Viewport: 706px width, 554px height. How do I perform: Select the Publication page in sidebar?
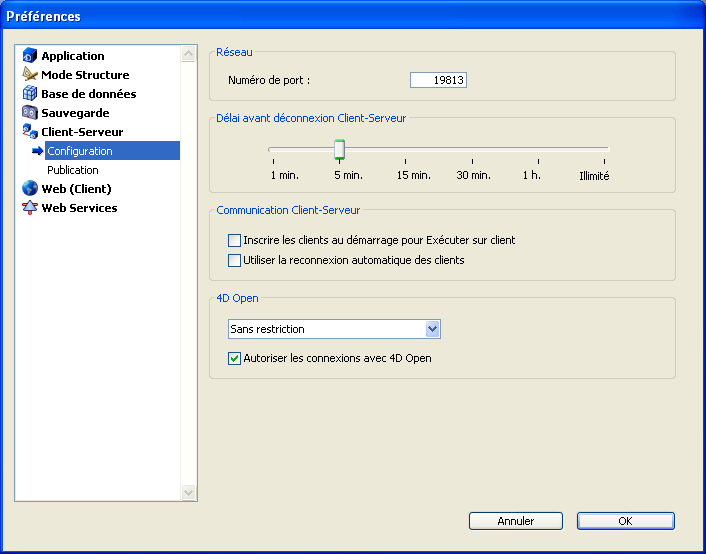point(73,170)
